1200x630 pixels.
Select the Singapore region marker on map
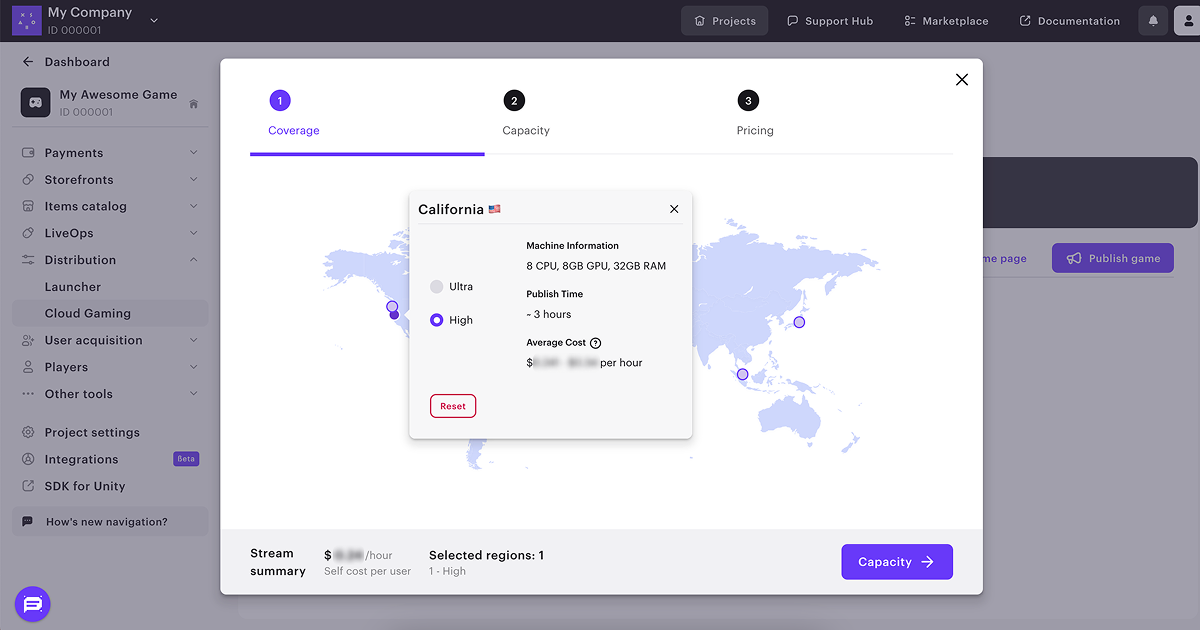tap(742, 374)
